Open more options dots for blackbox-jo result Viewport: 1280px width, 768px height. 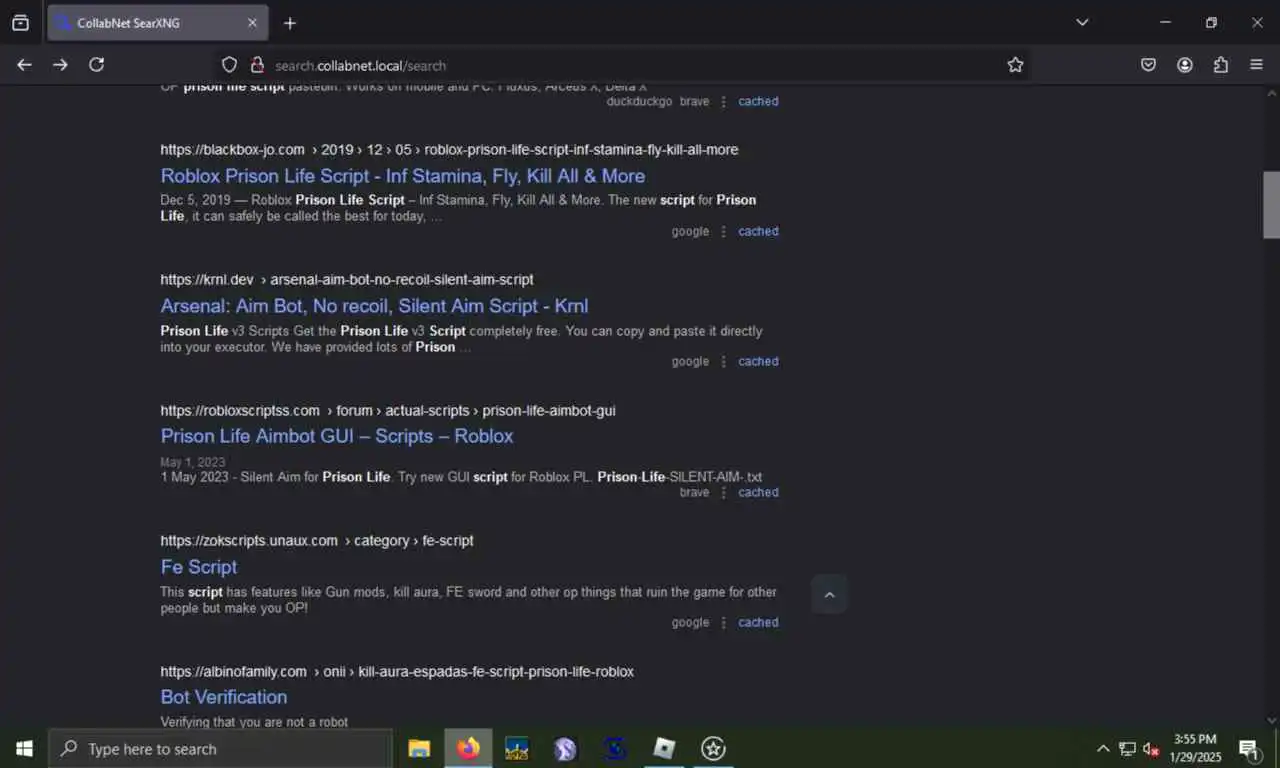[x=723, y=231]
